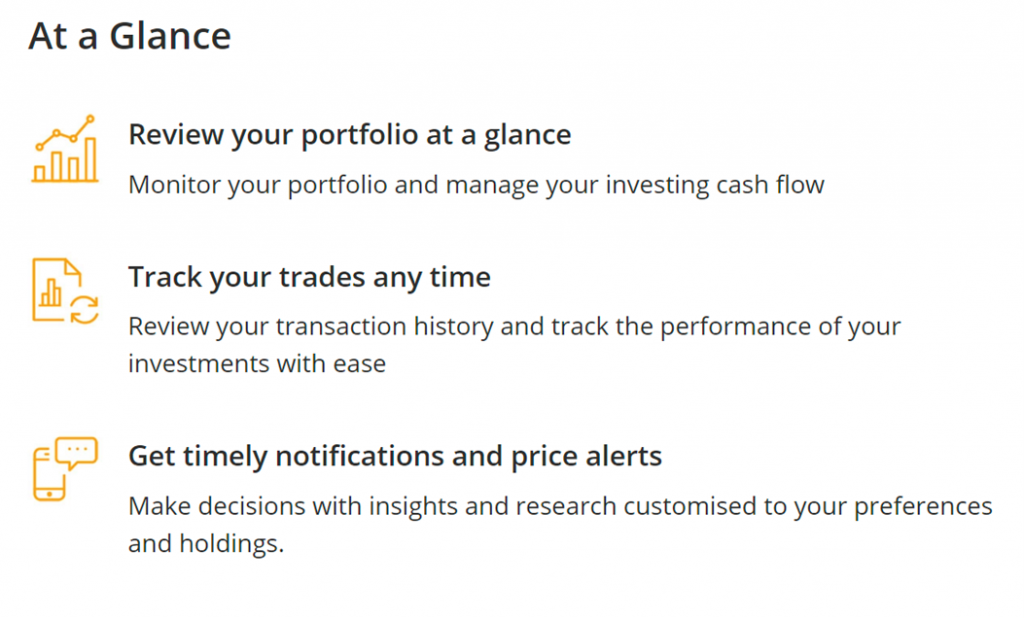1024x618 pixels.
Task: Click the "and holdings." text
Action: tap(206, 544)
